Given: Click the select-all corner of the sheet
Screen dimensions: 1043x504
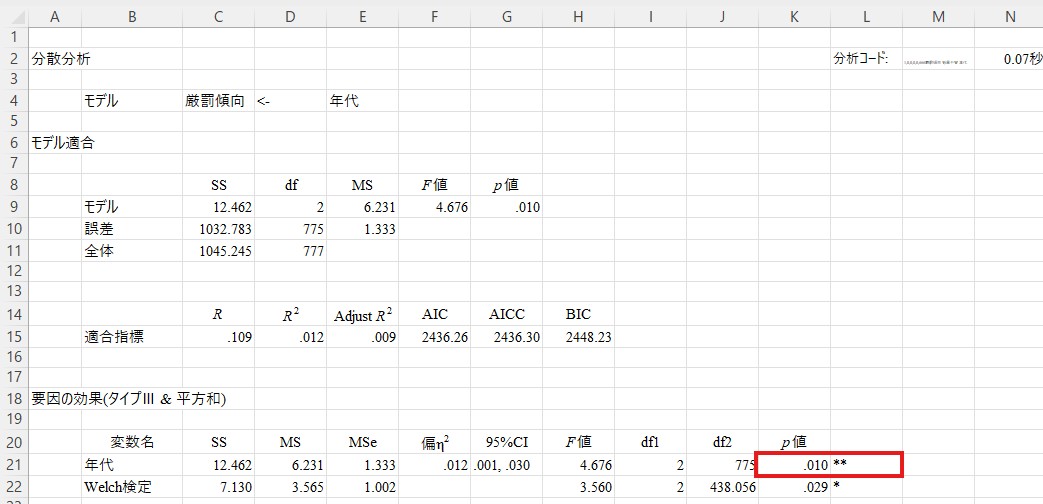Looking at the screenshot, I should coord(14,16).
